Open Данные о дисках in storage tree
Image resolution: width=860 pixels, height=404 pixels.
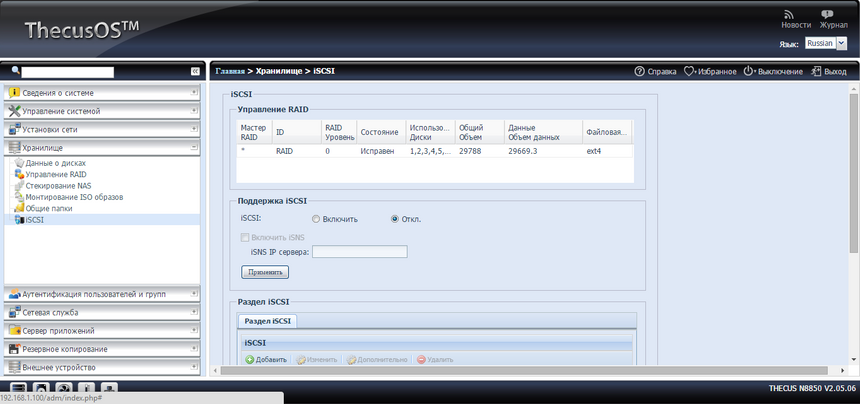tap(55, 163)
